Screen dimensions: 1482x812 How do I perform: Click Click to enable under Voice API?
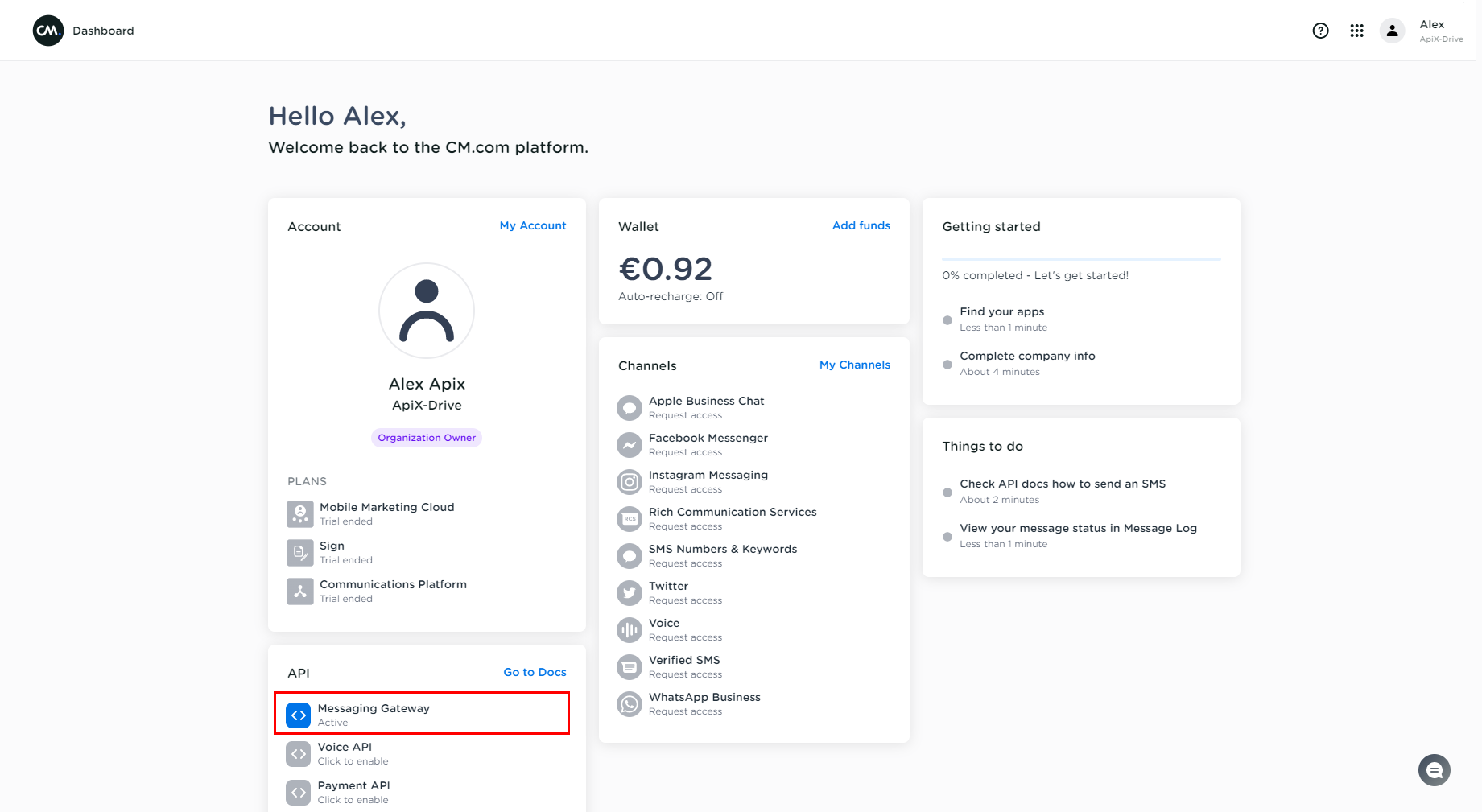(x=353, y=761)
